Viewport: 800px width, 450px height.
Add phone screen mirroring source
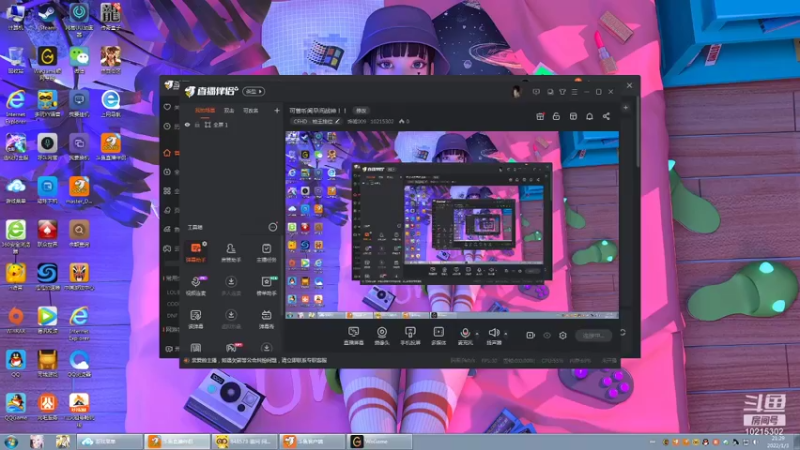(410, 336)
